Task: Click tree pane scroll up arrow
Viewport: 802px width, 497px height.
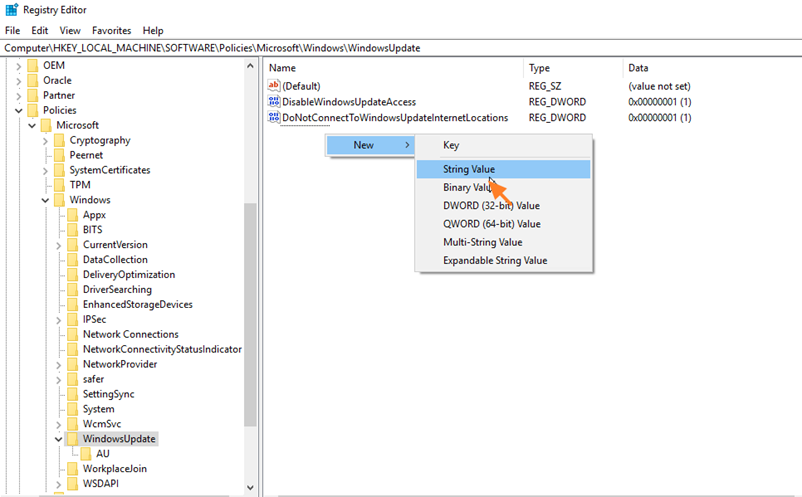Action: click(x=250, y=65)
